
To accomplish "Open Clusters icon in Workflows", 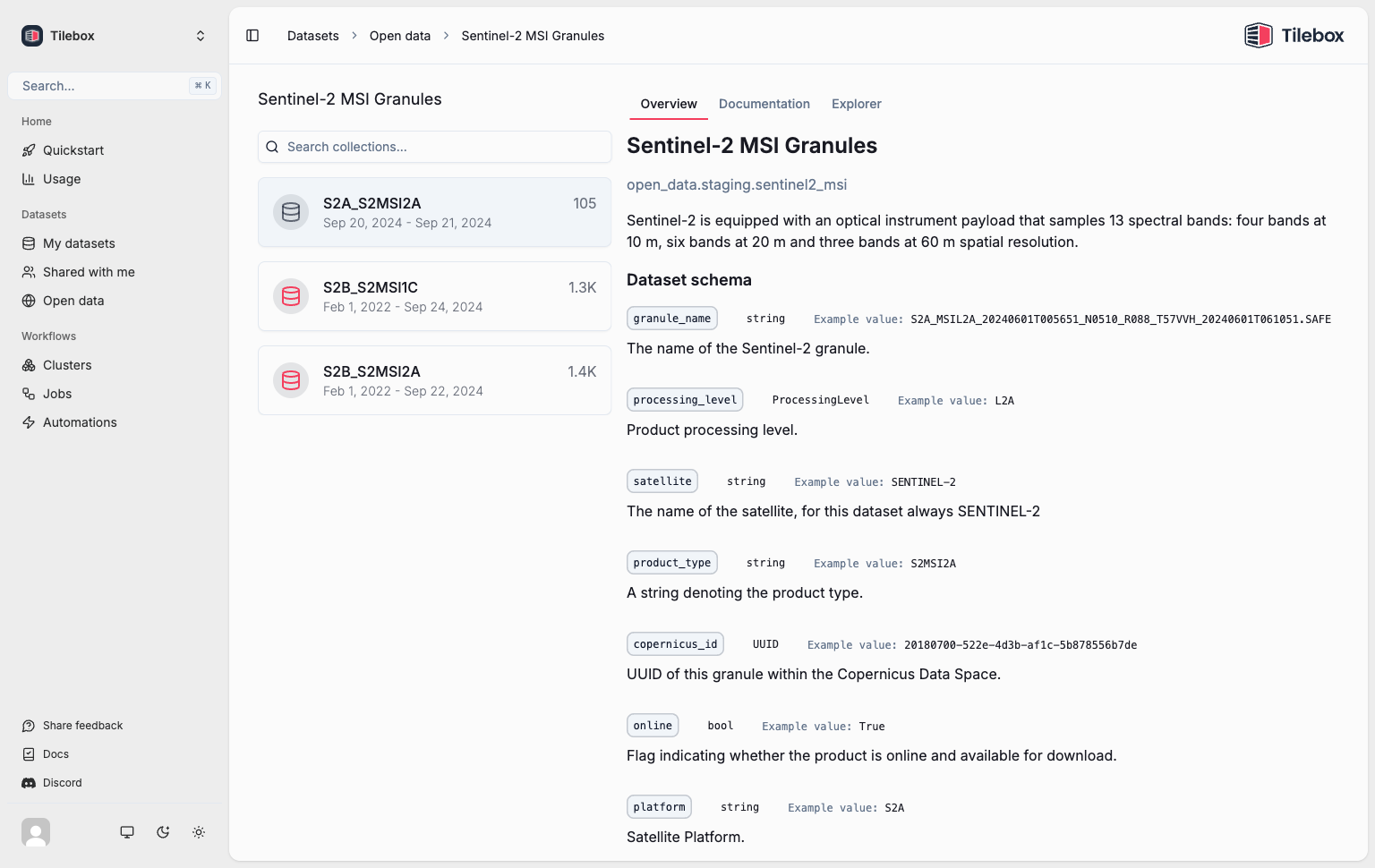I will pyautogui.click(x=29, y=365).
